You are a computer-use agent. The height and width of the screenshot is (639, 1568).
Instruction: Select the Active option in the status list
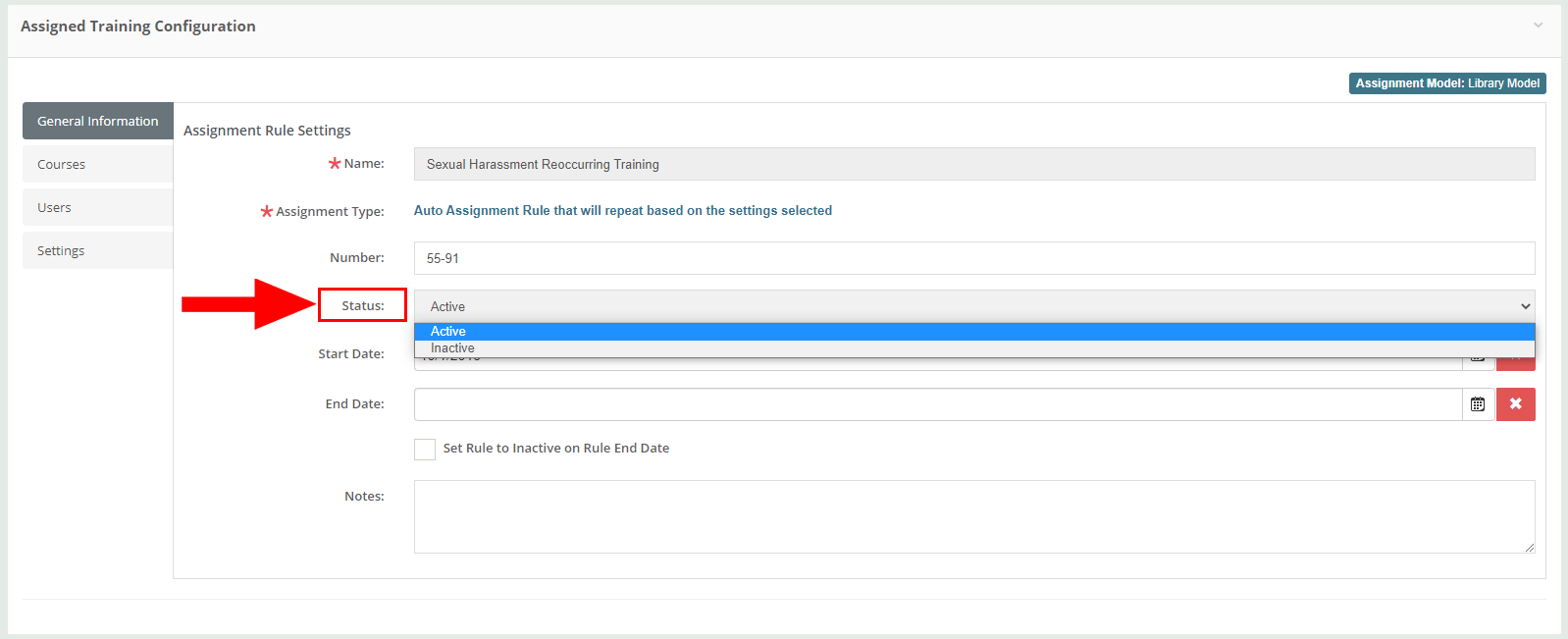click(974, 332)
